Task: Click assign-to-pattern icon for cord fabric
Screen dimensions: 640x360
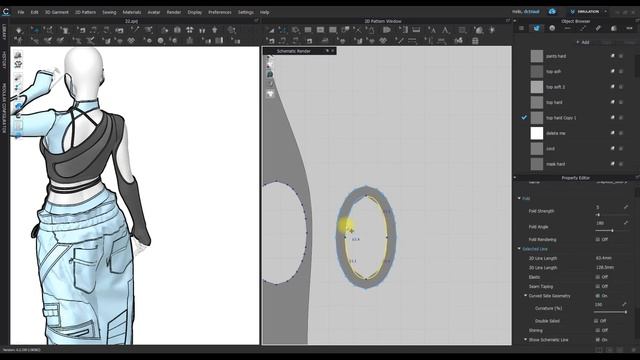Action: click(612, 148)
